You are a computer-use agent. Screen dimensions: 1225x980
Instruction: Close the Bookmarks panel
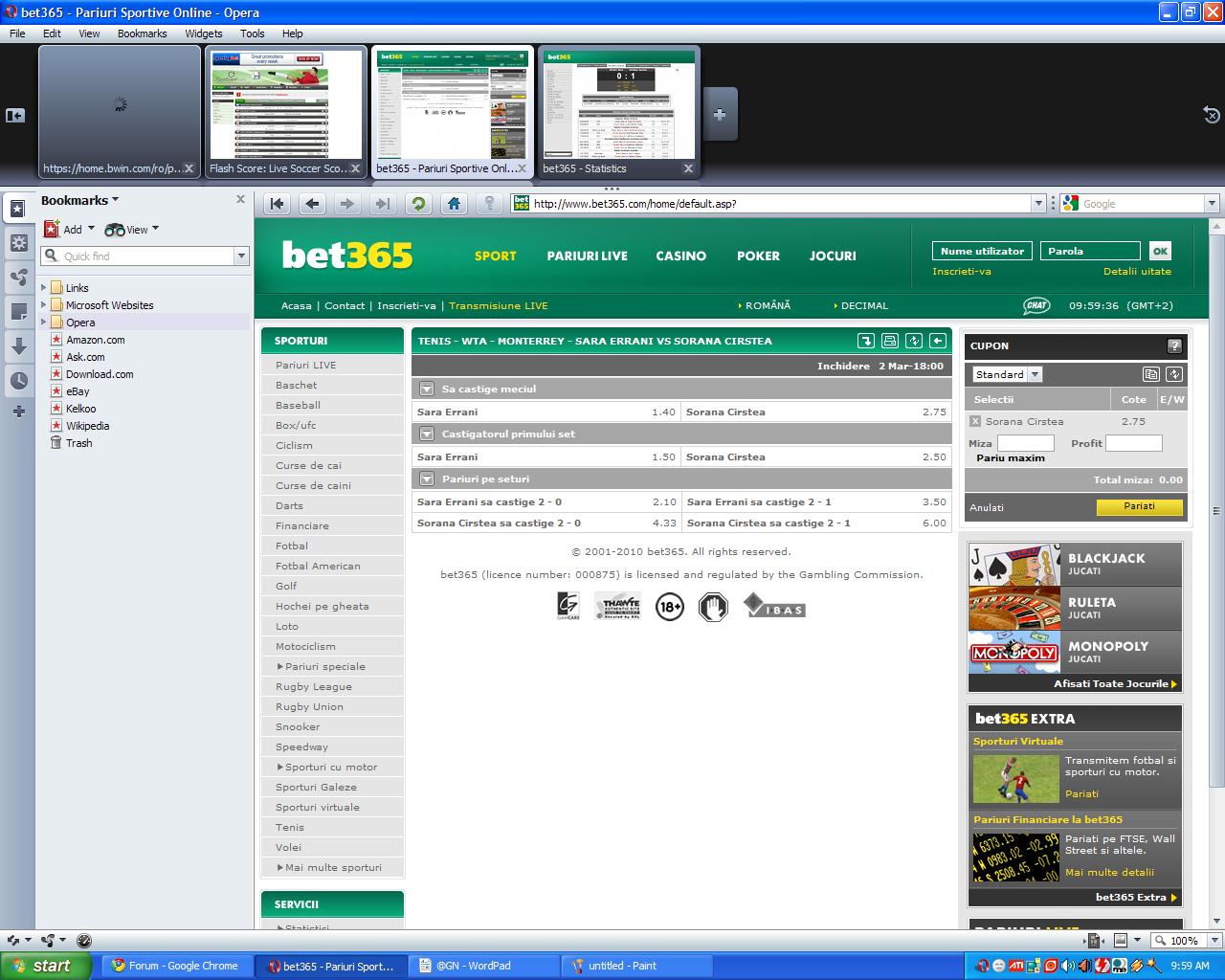240,200
